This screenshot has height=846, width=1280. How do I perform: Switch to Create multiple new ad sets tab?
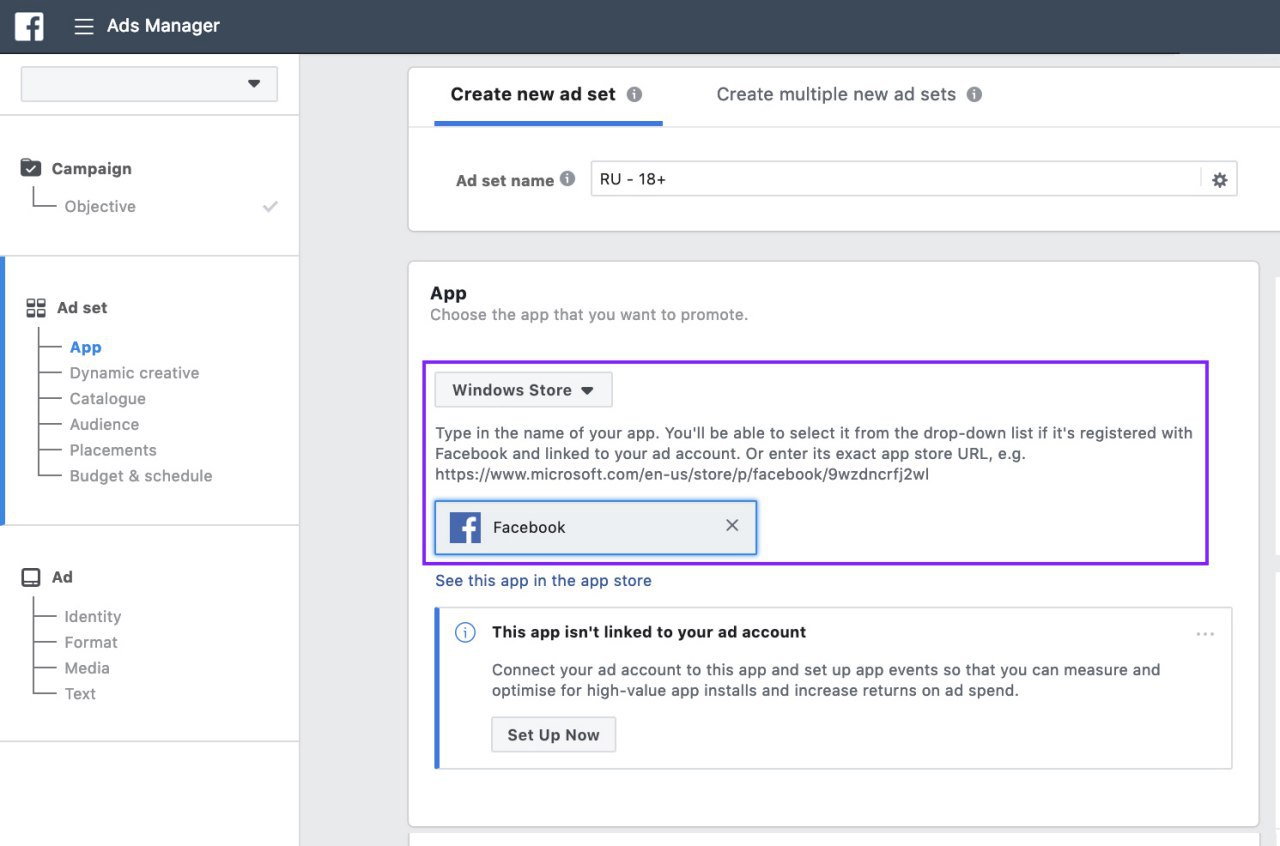click(836, 94)
